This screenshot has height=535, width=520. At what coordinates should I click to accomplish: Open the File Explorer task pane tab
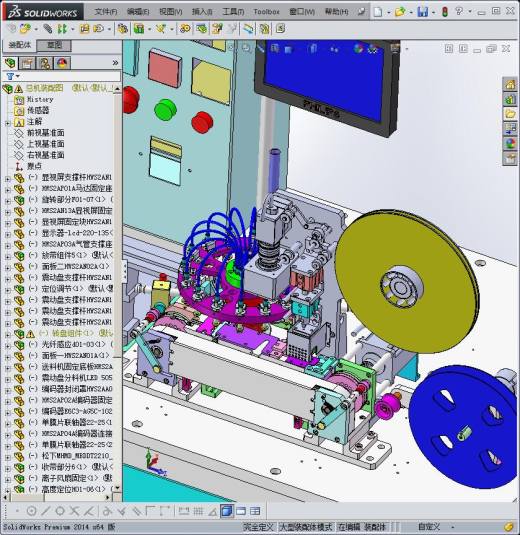510,114
